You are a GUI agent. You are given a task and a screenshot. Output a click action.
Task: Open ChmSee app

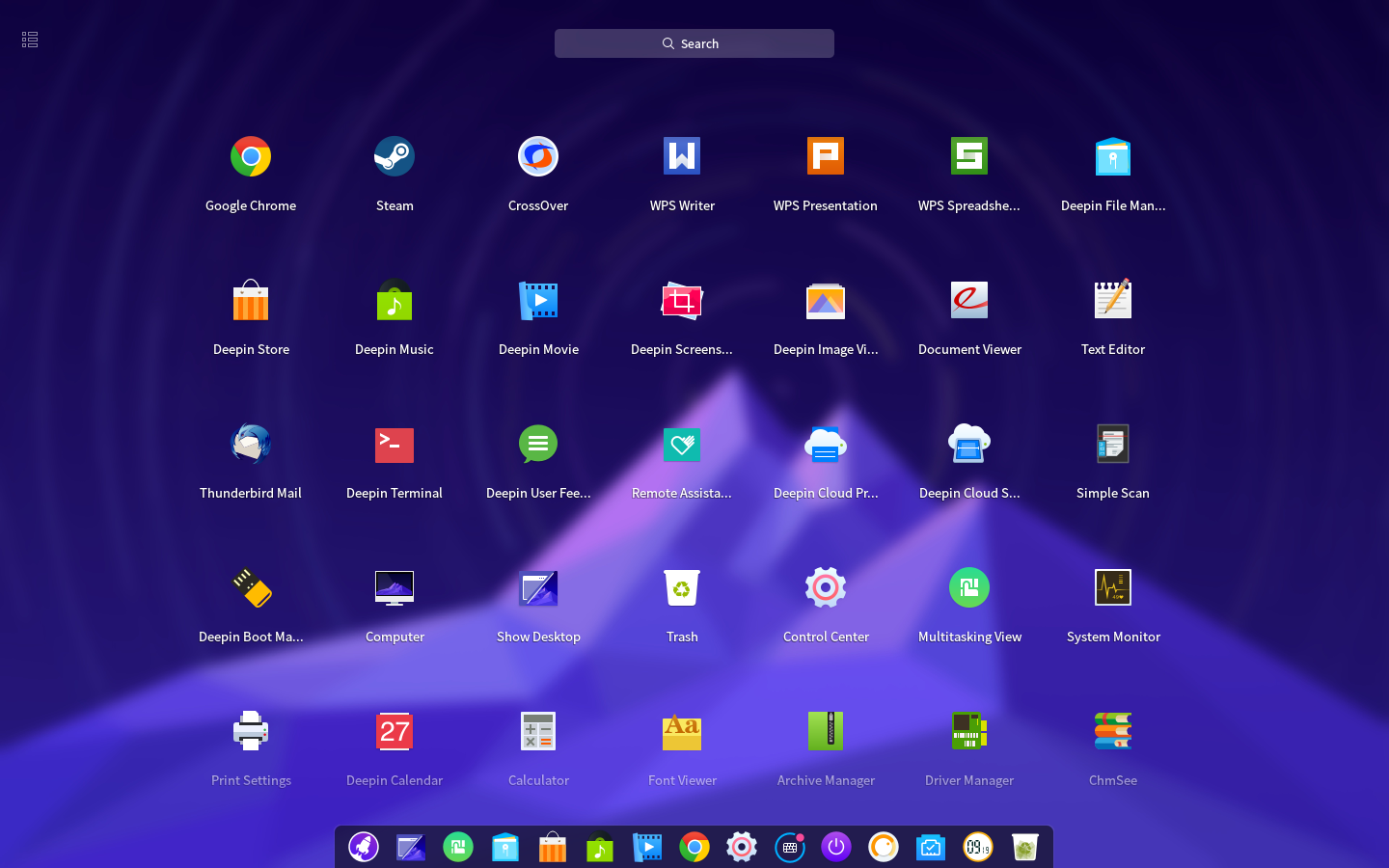click(1113, 731)
